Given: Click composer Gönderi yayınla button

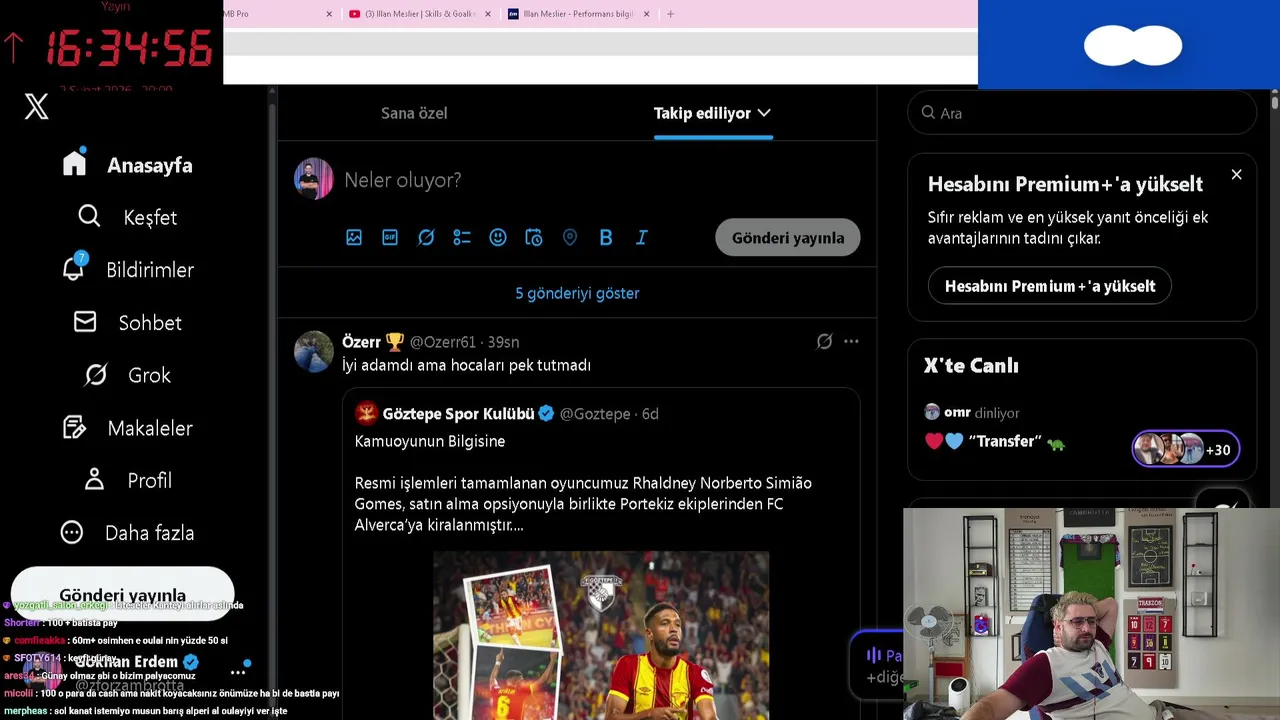Looking at the screenshot, I should [x=788, y=237].
